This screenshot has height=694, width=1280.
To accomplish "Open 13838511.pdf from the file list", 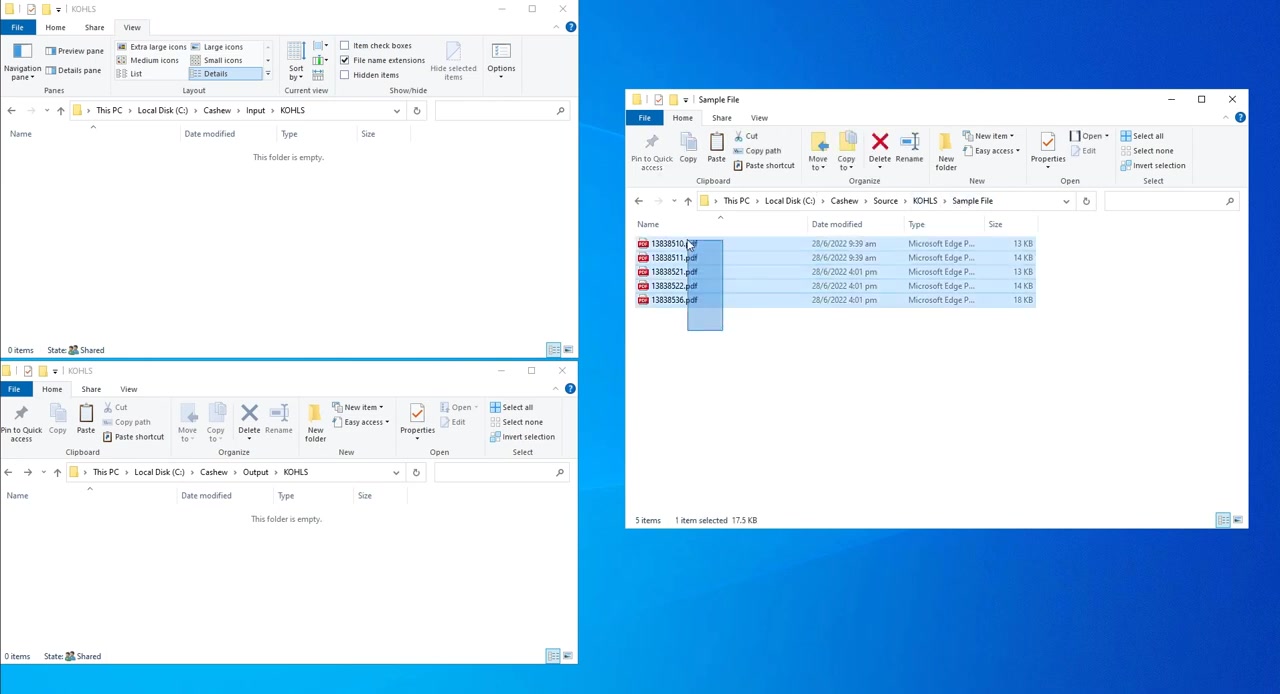I will [x=672, y=257].
